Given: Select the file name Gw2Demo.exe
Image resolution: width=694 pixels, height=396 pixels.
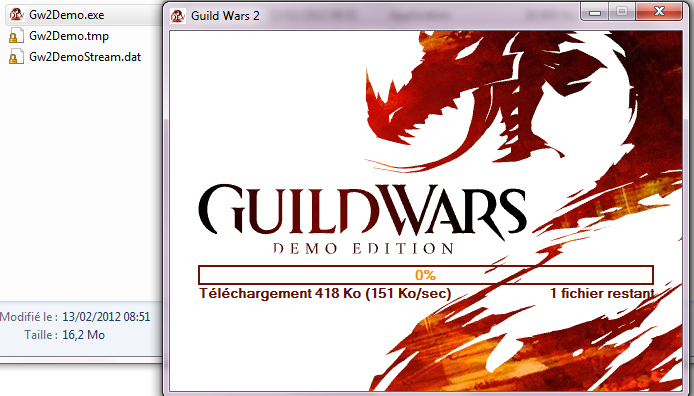Looking at the screenshot, I should coord(66,15).
